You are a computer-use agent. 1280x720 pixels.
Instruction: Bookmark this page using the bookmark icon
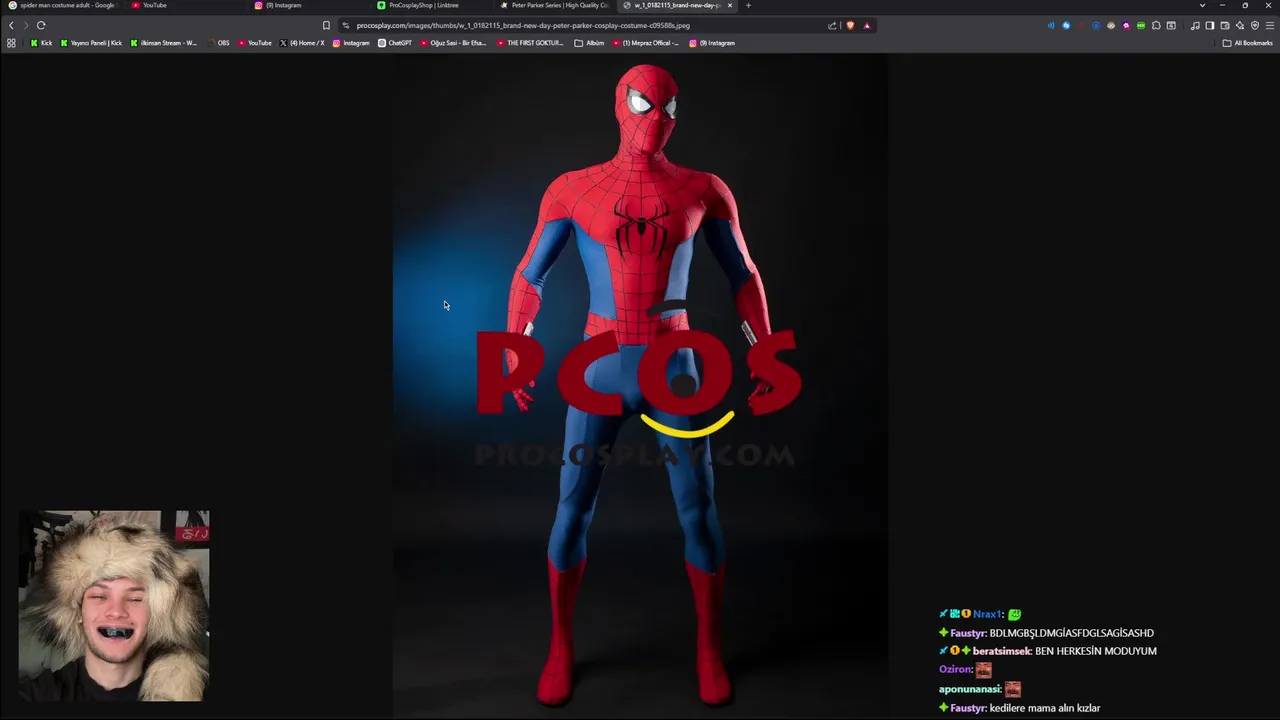click(326, 25)
